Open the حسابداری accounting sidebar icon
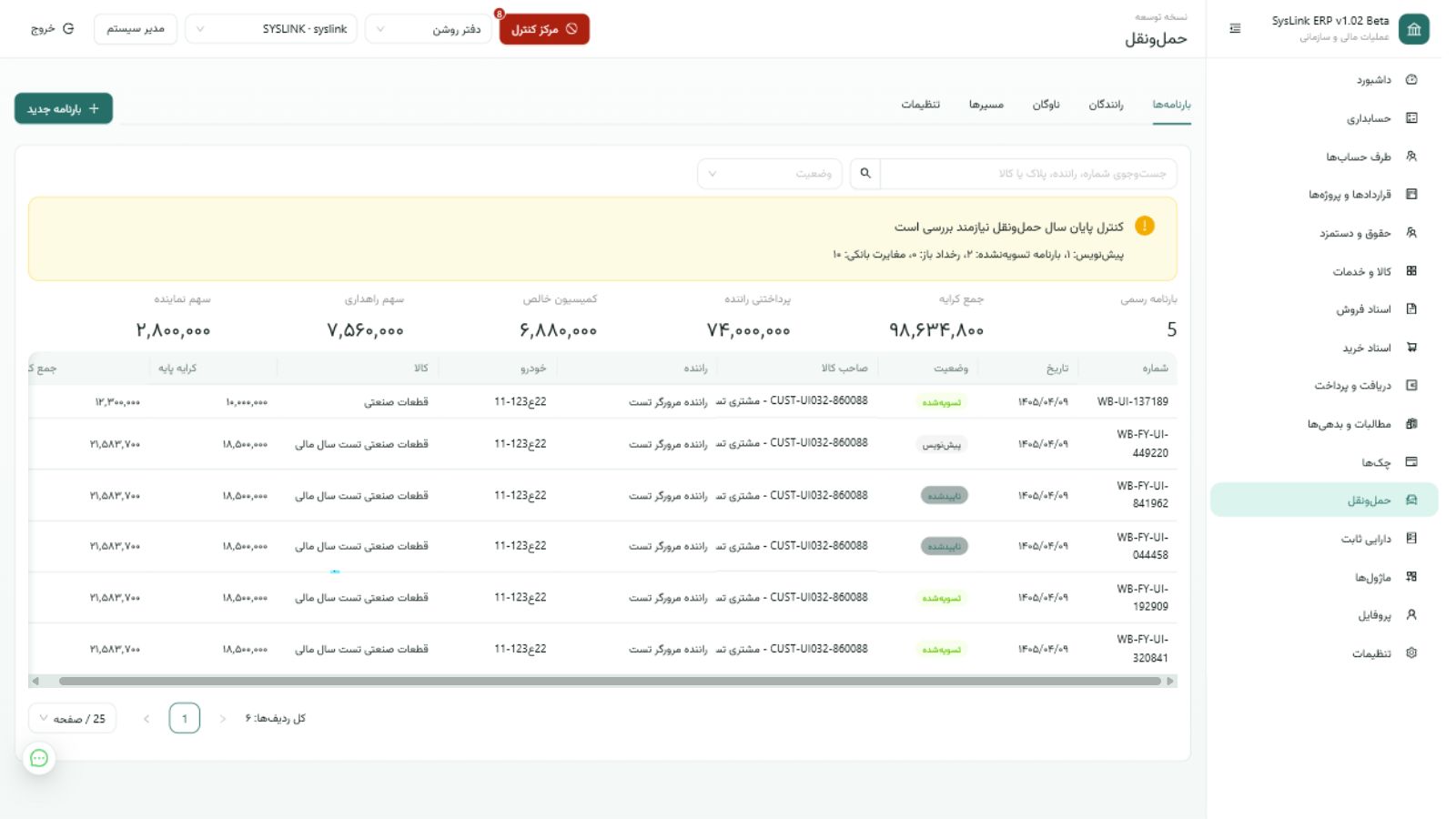This screenshot has height=819, width=1456. click(x=1411, y=118)
